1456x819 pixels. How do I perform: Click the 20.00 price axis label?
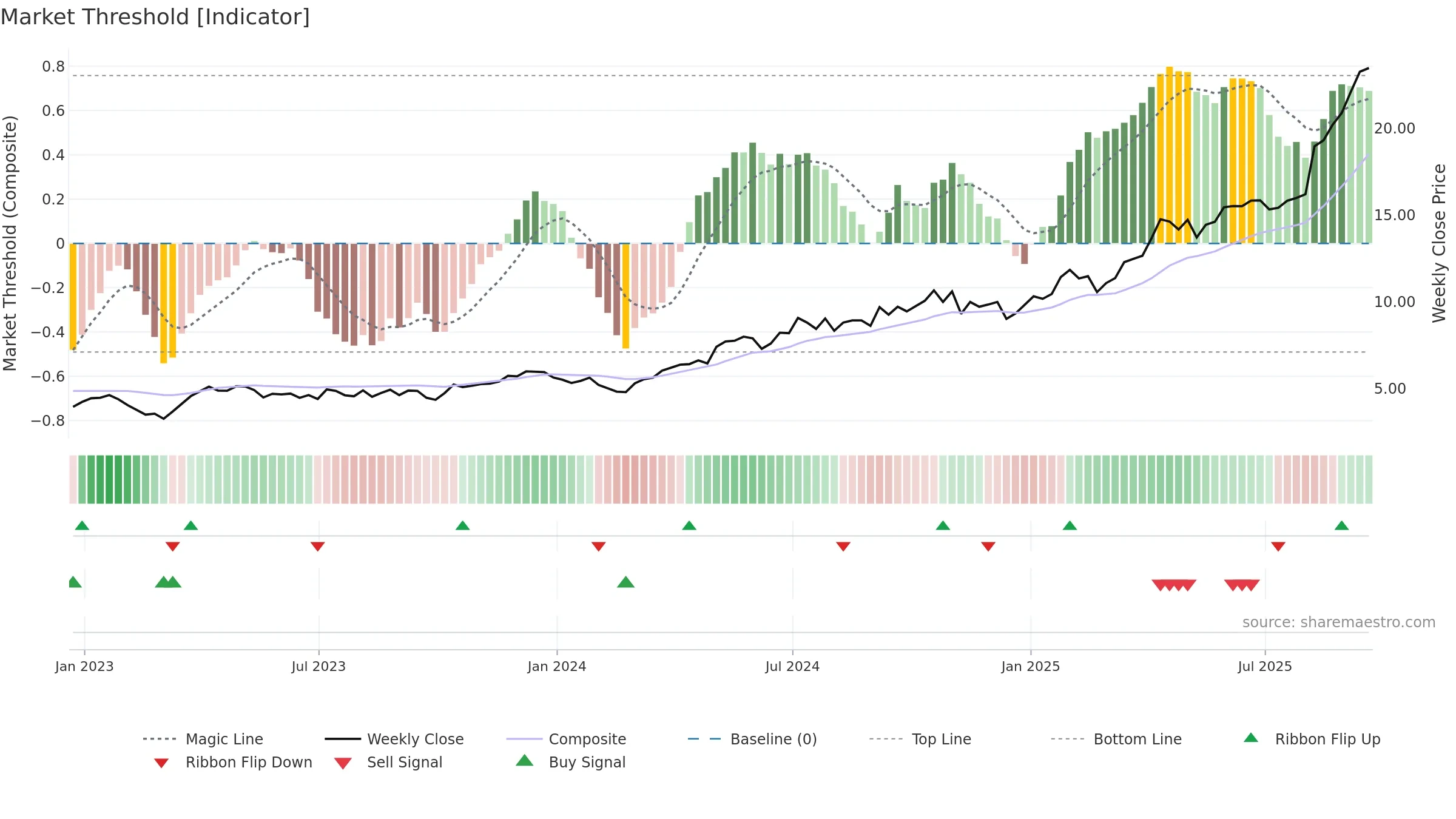[x=1394, y=129]
